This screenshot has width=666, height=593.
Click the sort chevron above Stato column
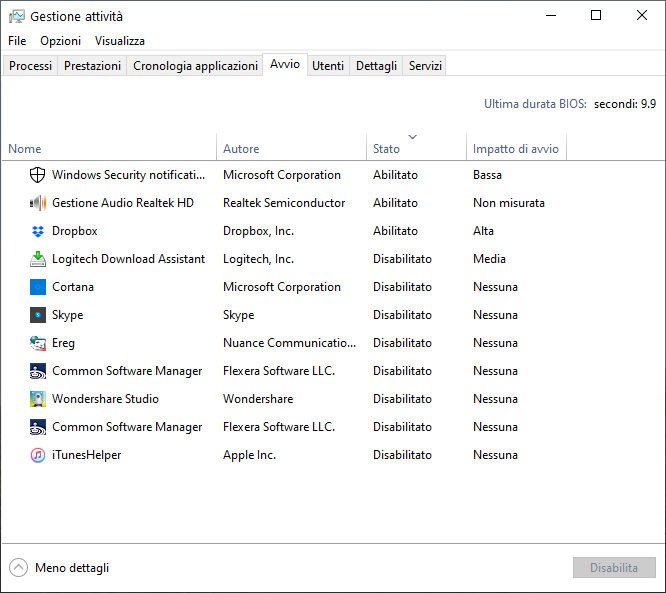tap(412, 137)
